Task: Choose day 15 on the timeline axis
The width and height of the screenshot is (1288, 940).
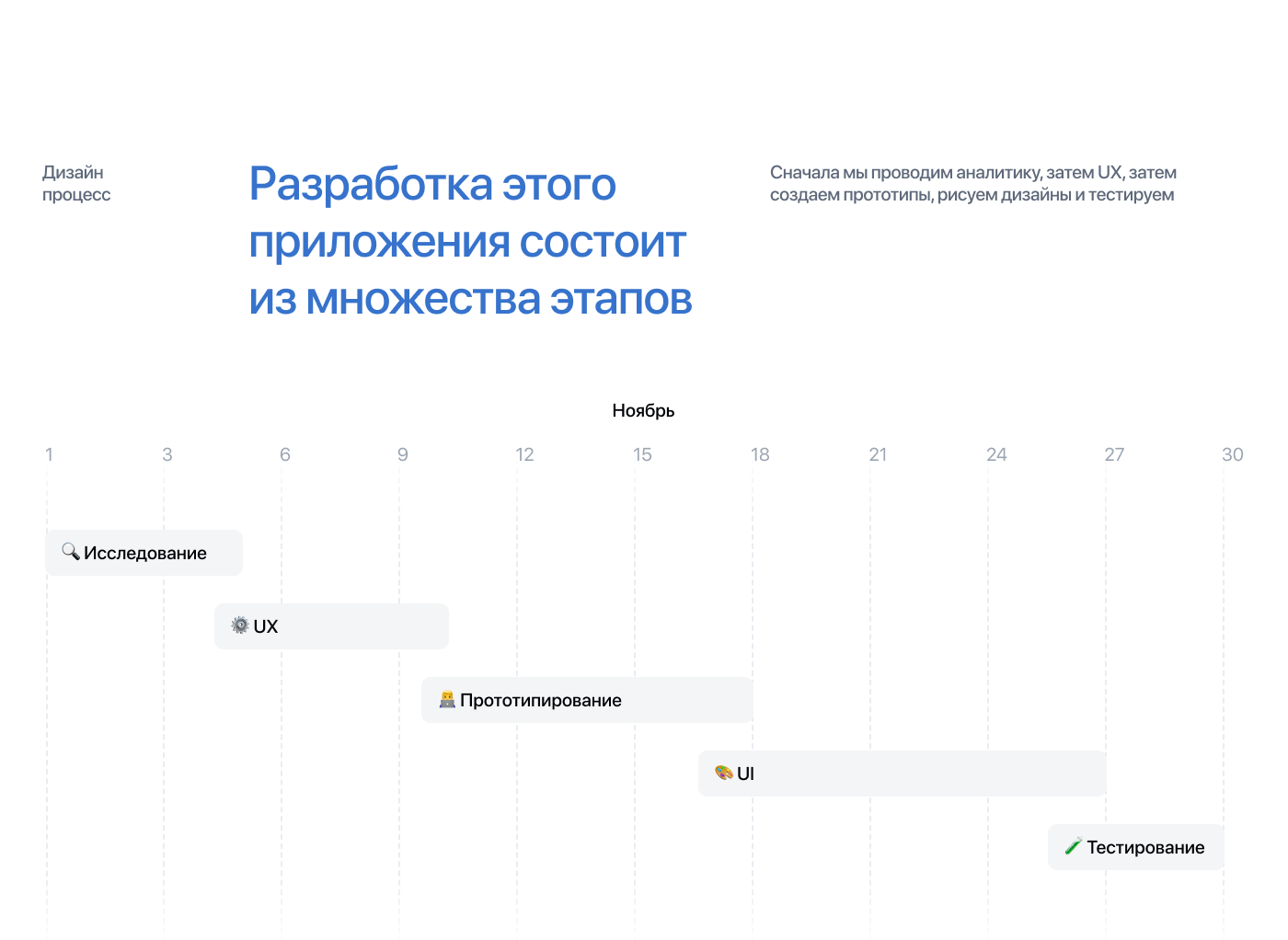Action: coord(642,454)
